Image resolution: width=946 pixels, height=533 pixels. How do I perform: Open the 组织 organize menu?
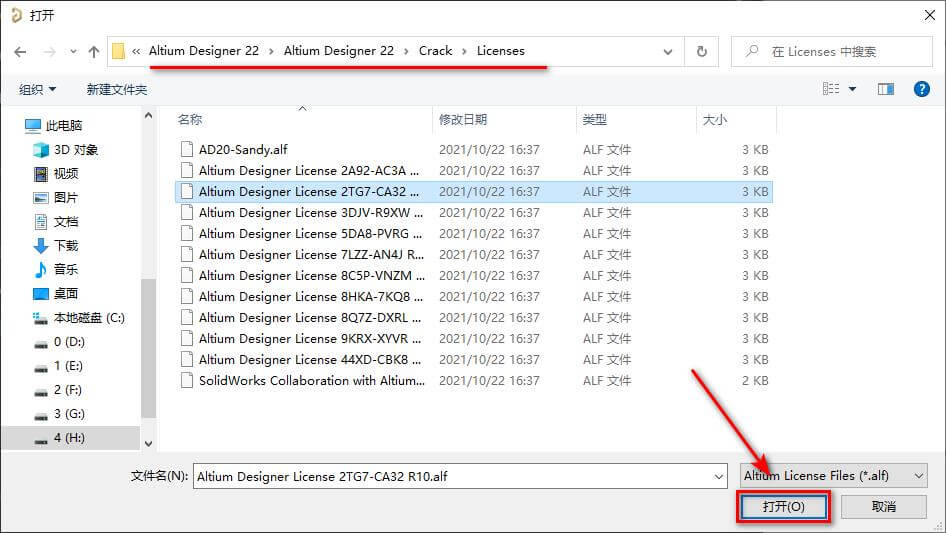(37, 89)
